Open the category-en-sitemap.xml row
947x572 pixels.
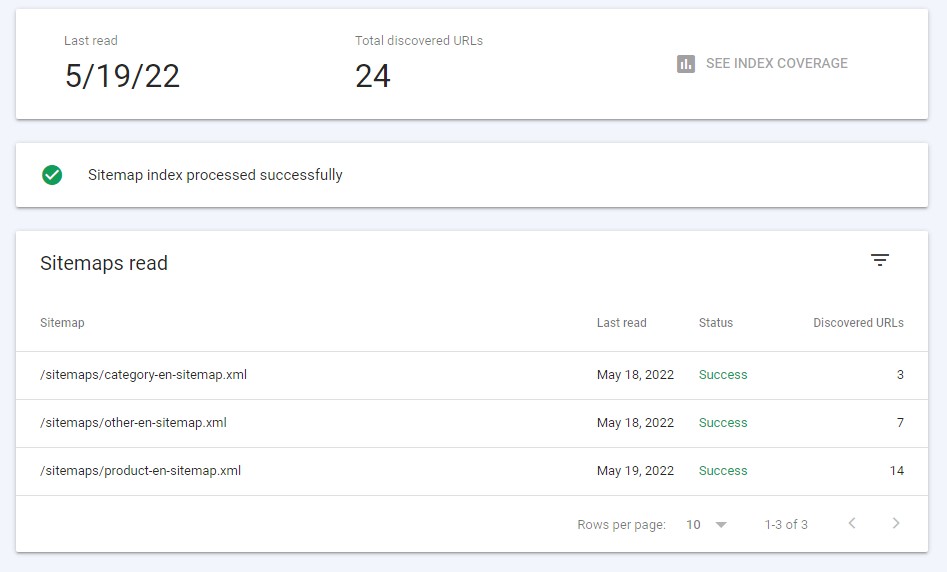pyautogui.click(x=143, y=375)
